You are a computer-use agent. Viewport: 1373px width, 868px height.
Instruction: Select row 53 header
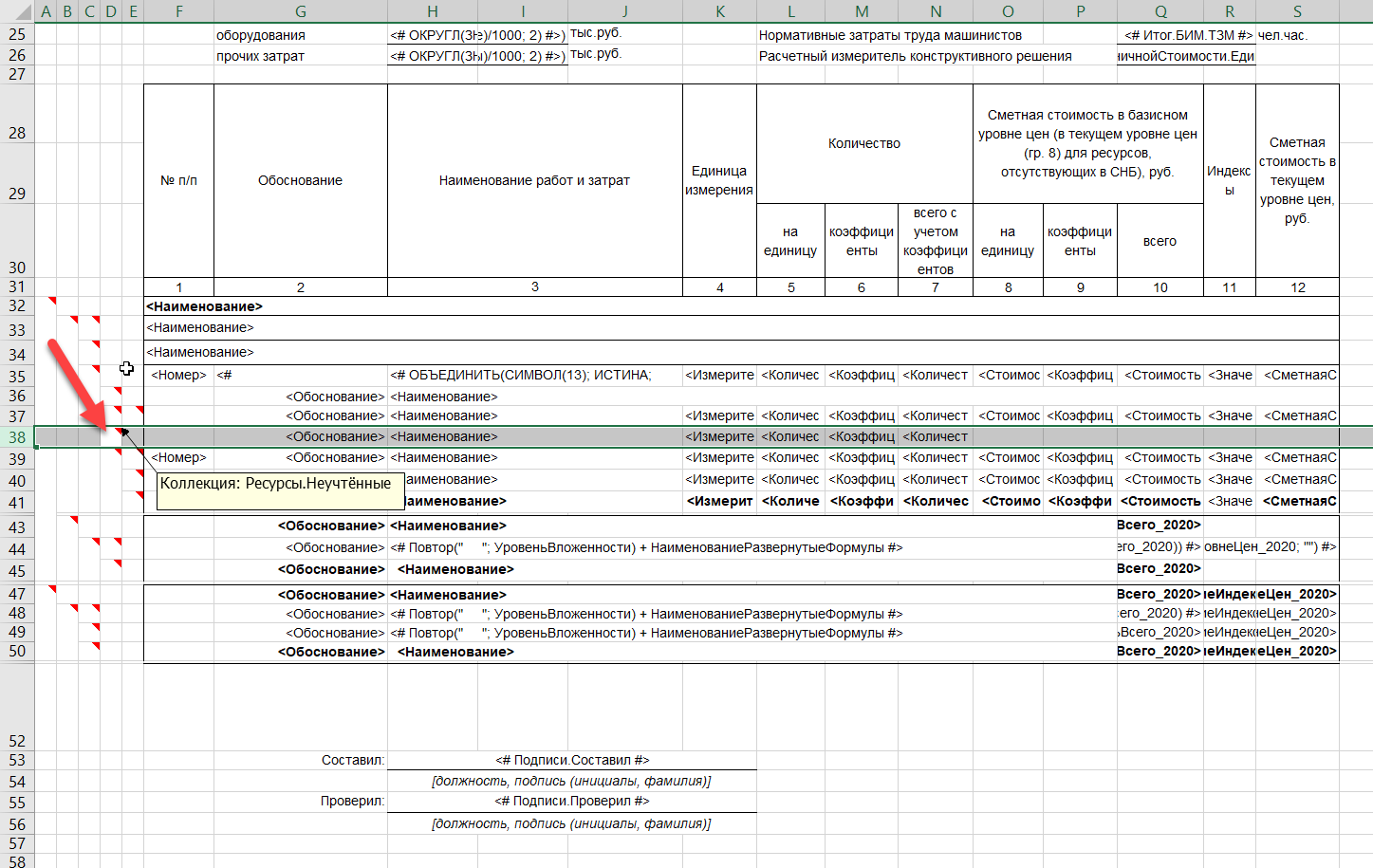(17, 760)
